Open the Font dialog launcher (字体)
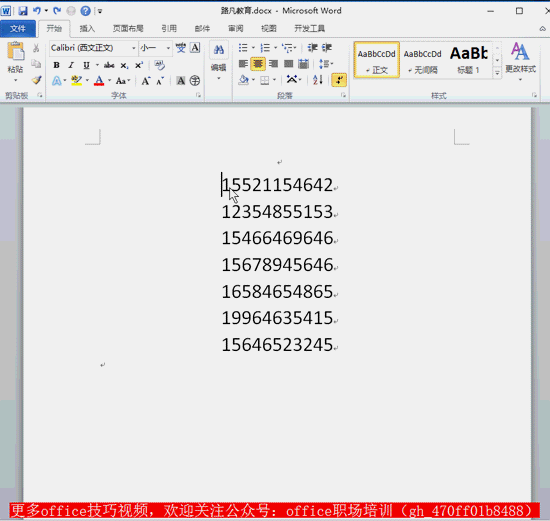This screenshot has height=521, width=550. coord(198,95)
